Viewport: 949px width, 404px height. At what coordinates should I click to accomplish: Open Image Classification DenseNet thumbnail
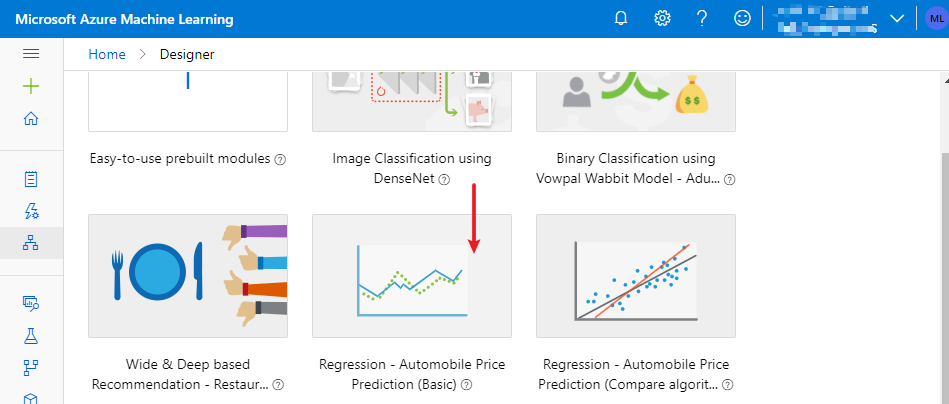coord(412,101)
